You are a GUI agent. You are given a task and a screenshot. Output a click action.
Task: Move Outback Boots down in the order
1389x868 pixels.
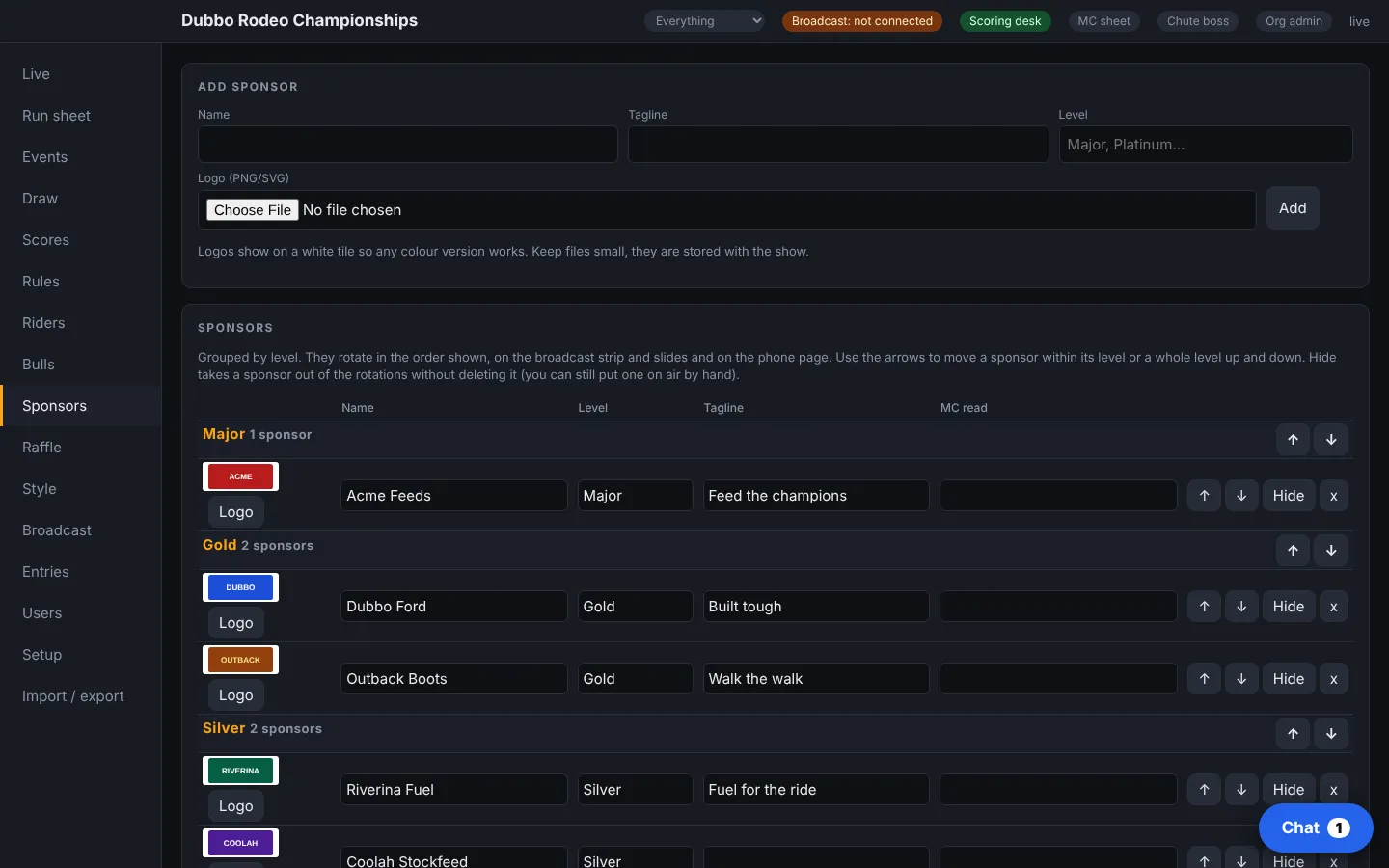click(1241, 679)
